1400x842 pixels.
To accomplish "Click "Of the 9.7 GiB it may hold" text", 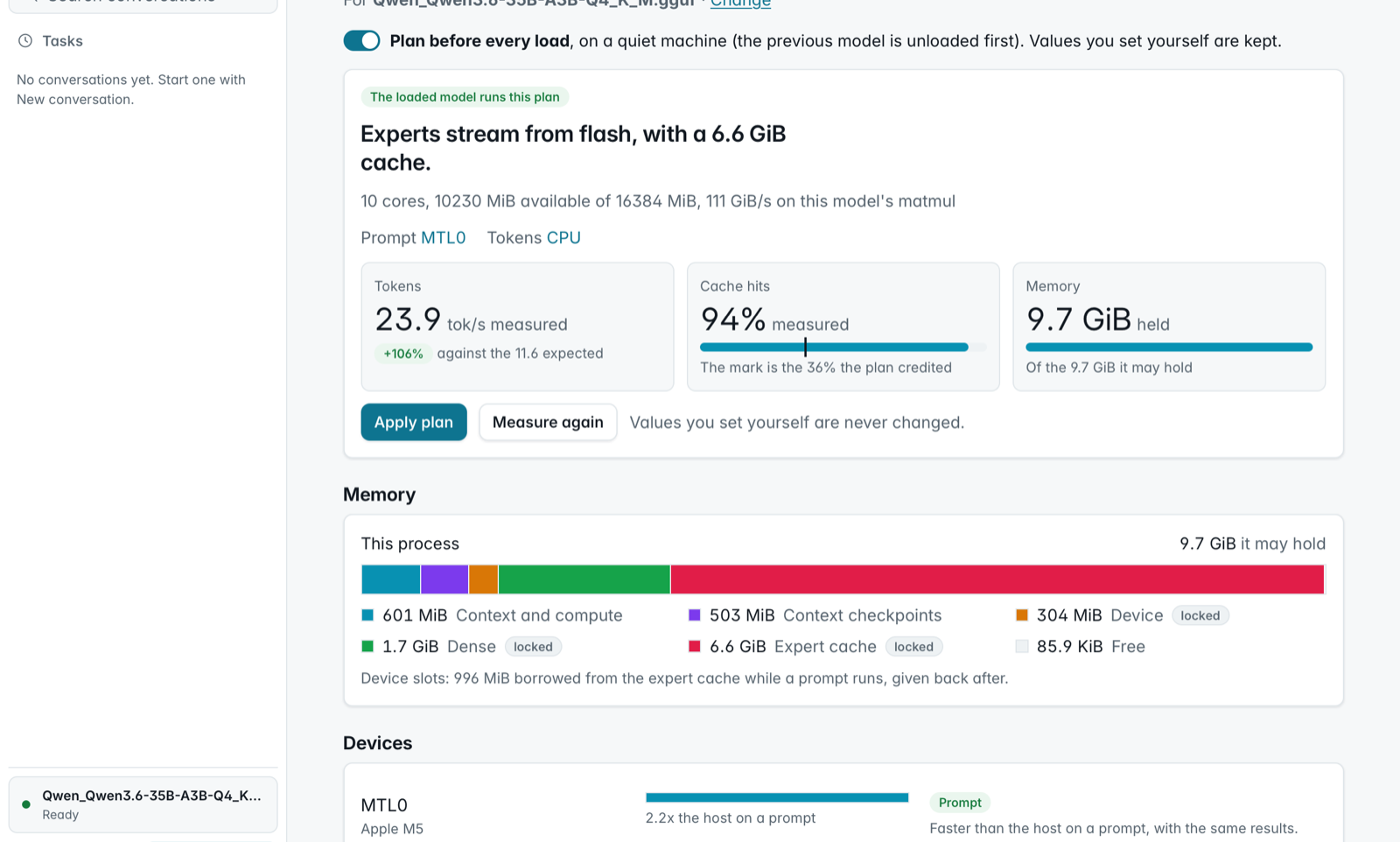I will click(x=1109, y=368).
